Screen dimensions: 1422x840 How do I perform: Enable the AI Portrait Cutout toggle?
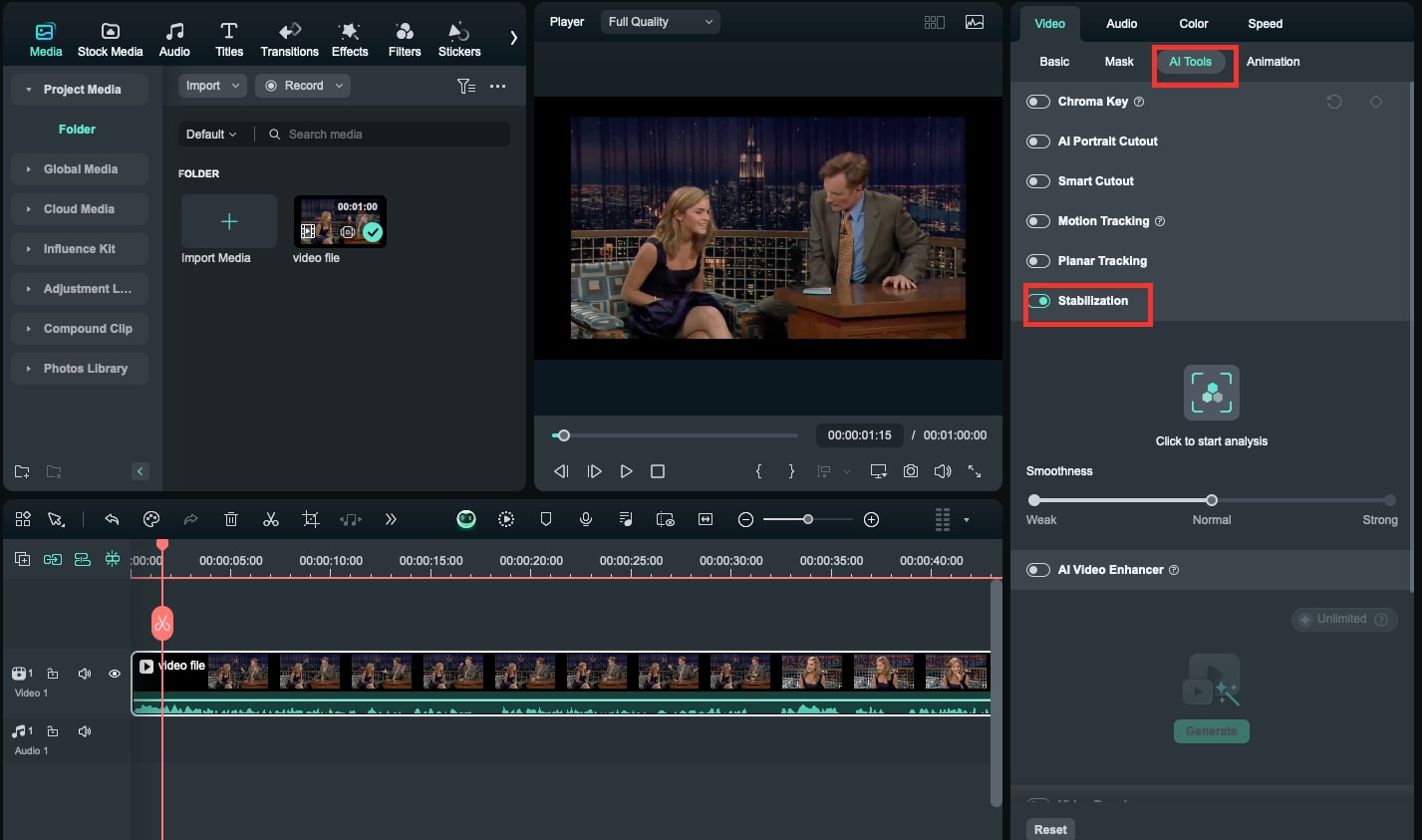[1038, 141]
